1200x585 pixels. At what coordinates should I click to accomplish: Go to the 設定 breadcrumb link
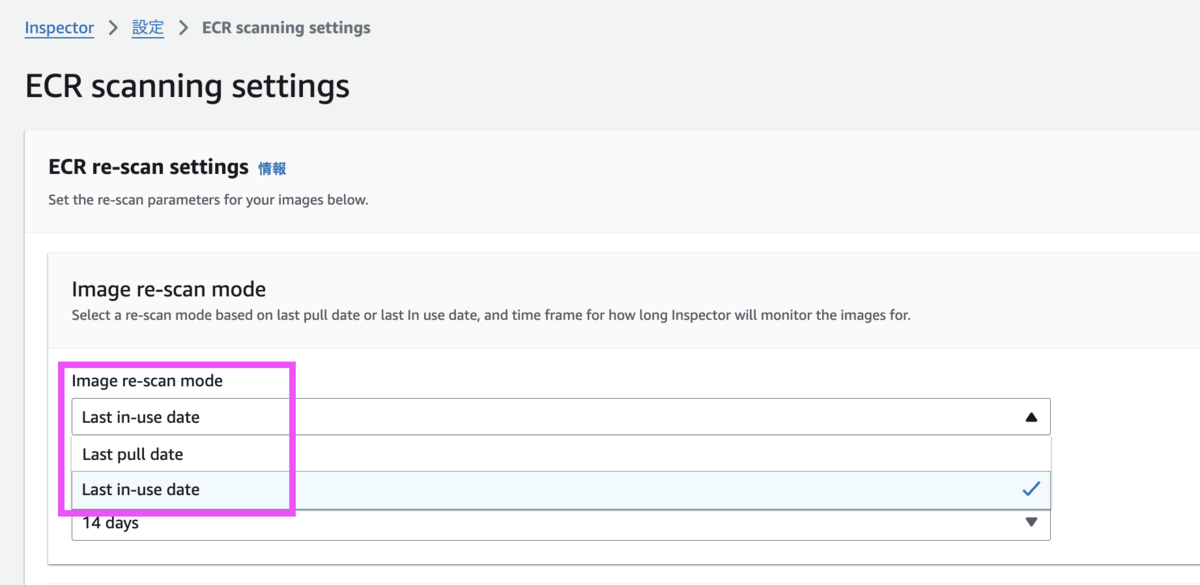148,28
